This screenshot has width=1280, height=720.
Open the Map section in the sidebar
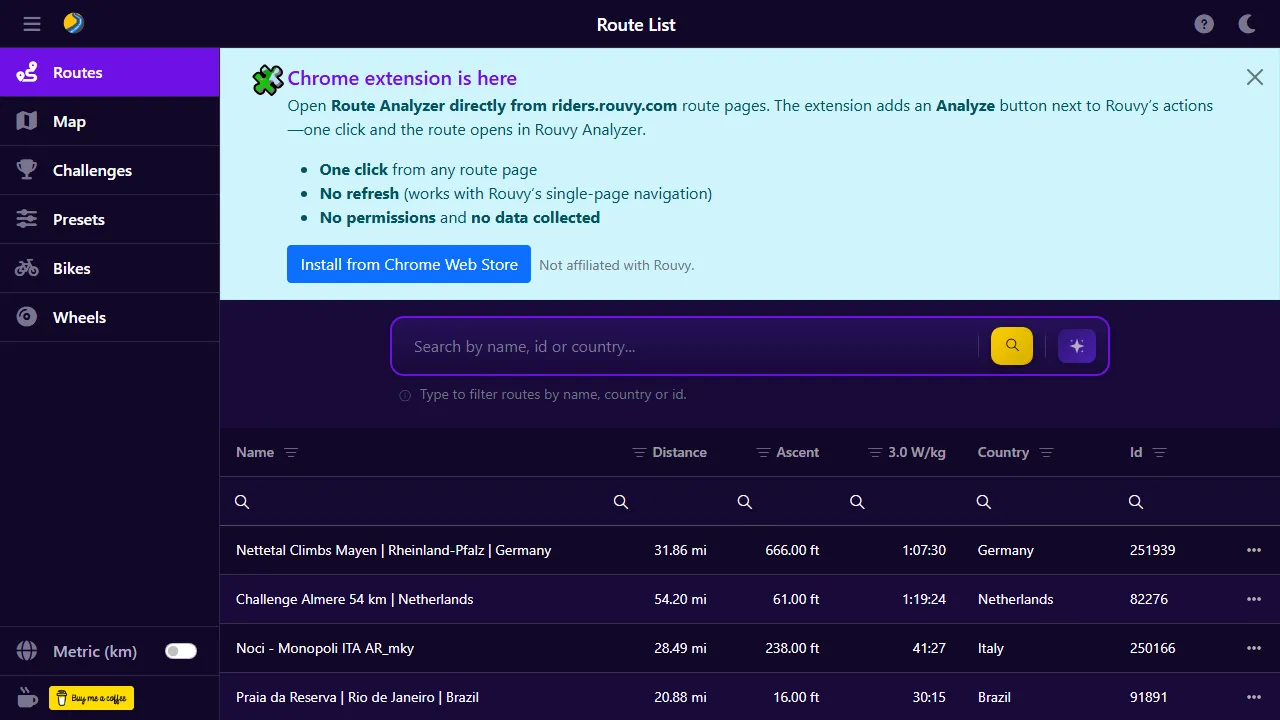point(69,121)
